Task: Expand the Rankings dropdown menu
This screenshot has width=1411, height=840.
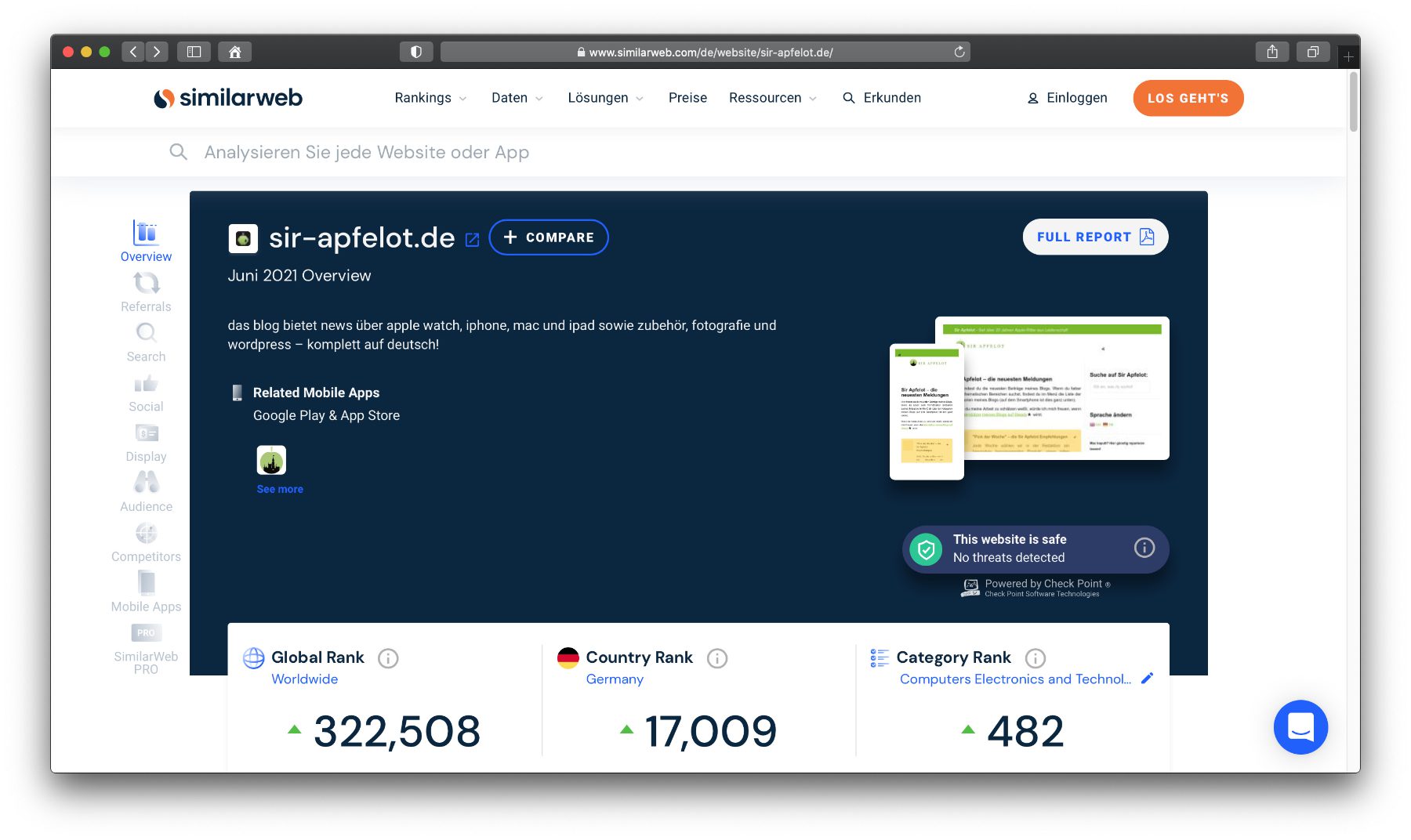Action: (430, 98)
